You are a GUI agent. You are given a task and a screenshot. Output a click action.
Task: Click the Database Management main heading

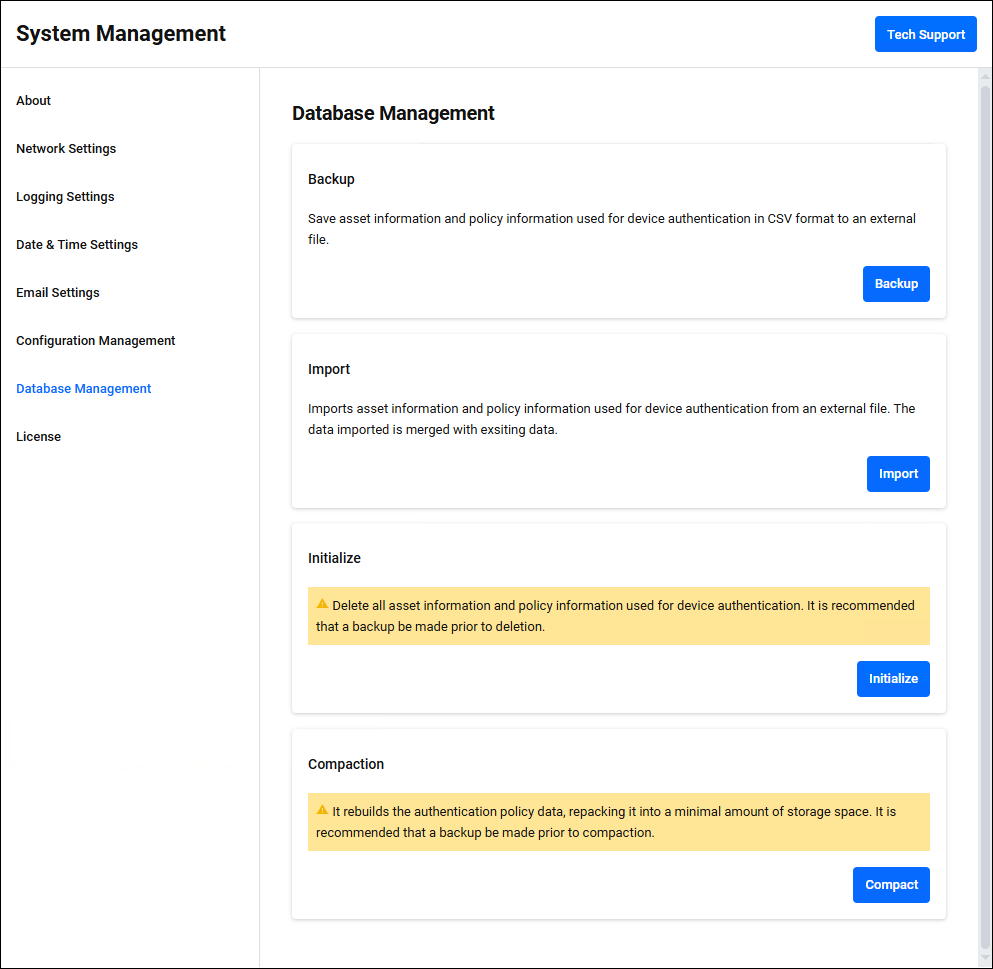(x=393, y=114)
